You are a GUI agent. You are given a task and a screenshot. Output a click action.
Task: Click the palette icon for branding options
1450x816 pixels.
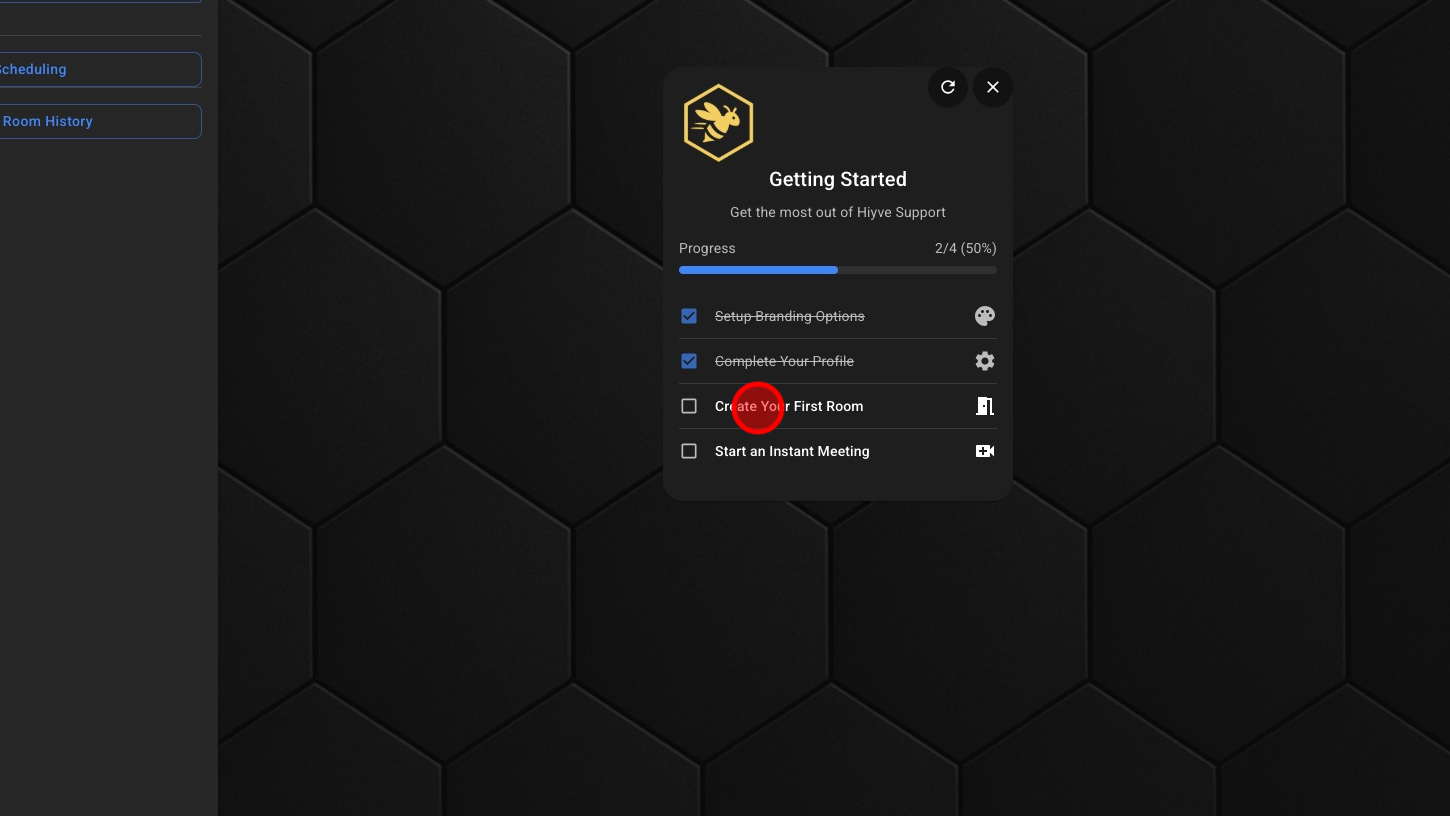coord(985,316)
